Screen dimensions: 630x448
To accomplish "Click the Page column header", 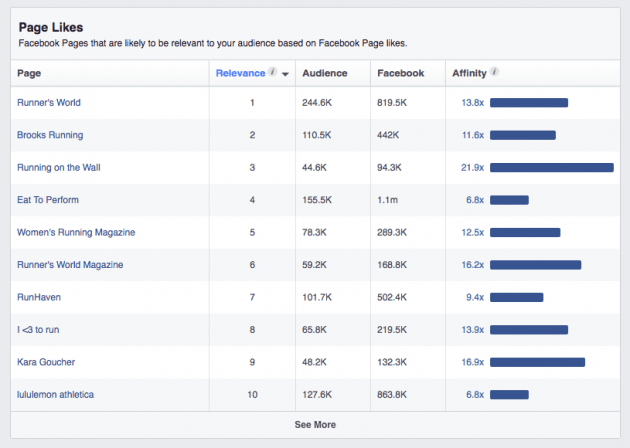I will pyautogui.click(x=29, y=73).
